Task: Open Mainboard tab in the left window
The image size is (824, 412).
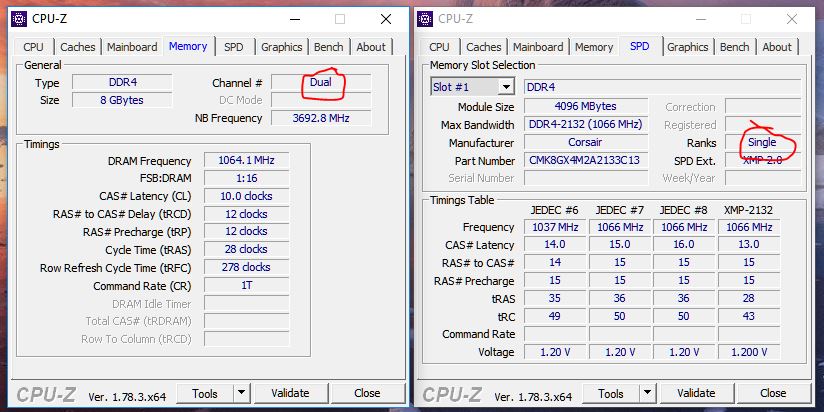Action: point(132,47)
